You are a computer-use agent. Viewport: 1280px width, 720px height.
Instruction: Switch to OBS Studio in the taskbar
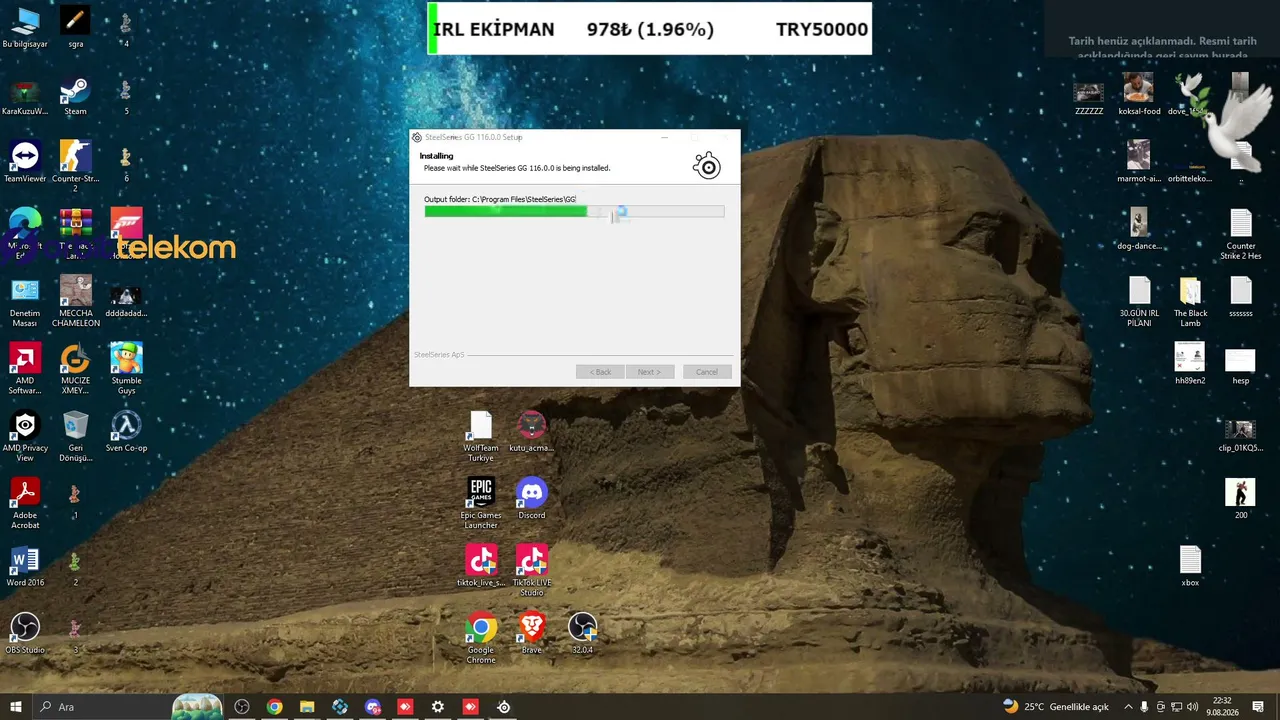(x=242, y=707)
